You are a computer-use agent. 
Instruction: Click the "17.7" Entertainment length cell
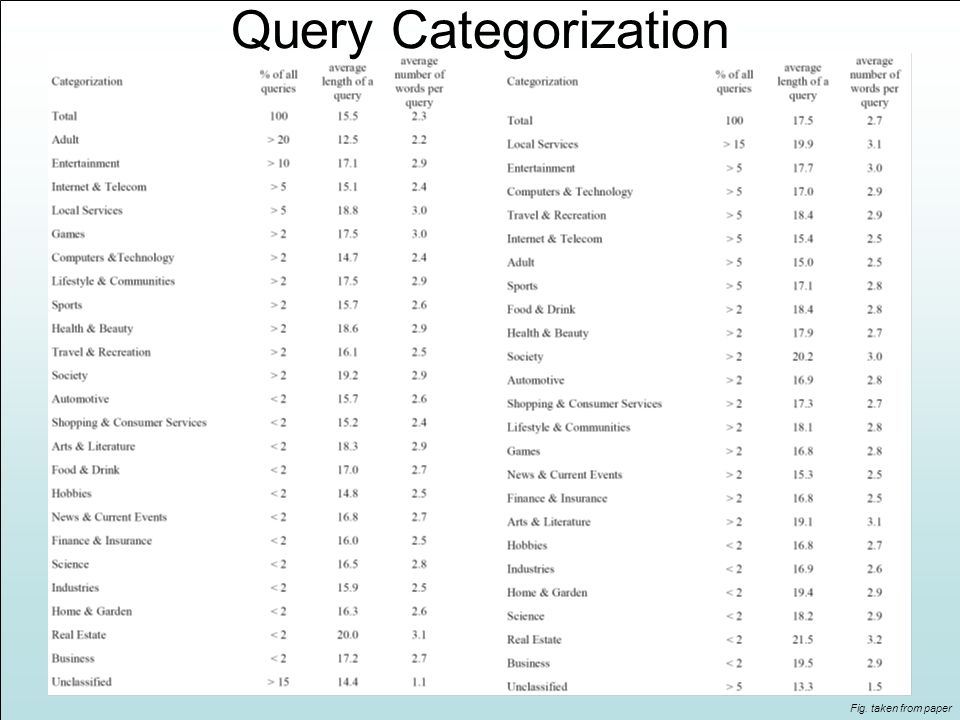pos(803,168)
